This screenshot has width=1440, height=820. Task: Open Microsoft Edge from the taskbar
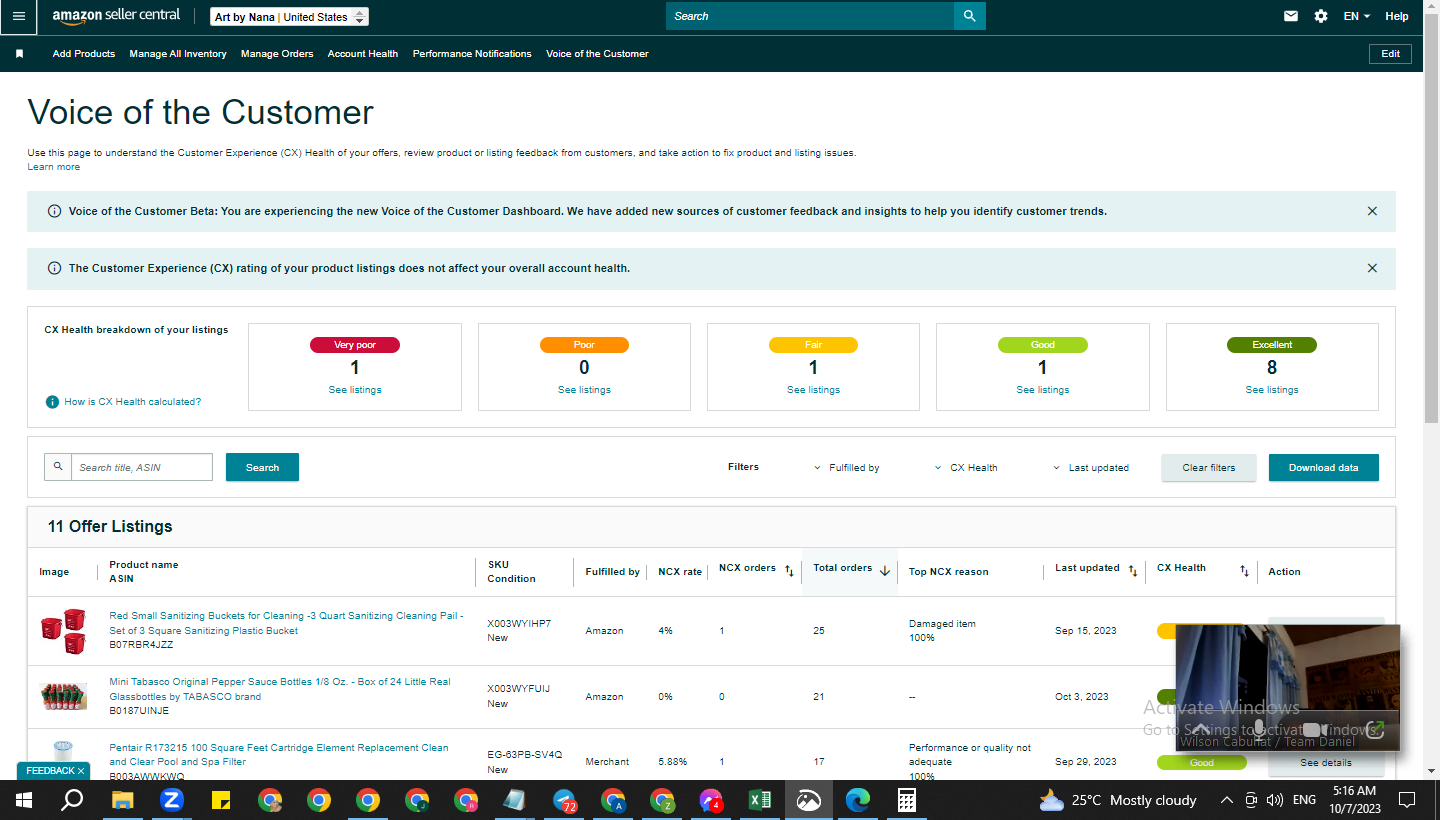pyautogui.click(x=858, y=800)
